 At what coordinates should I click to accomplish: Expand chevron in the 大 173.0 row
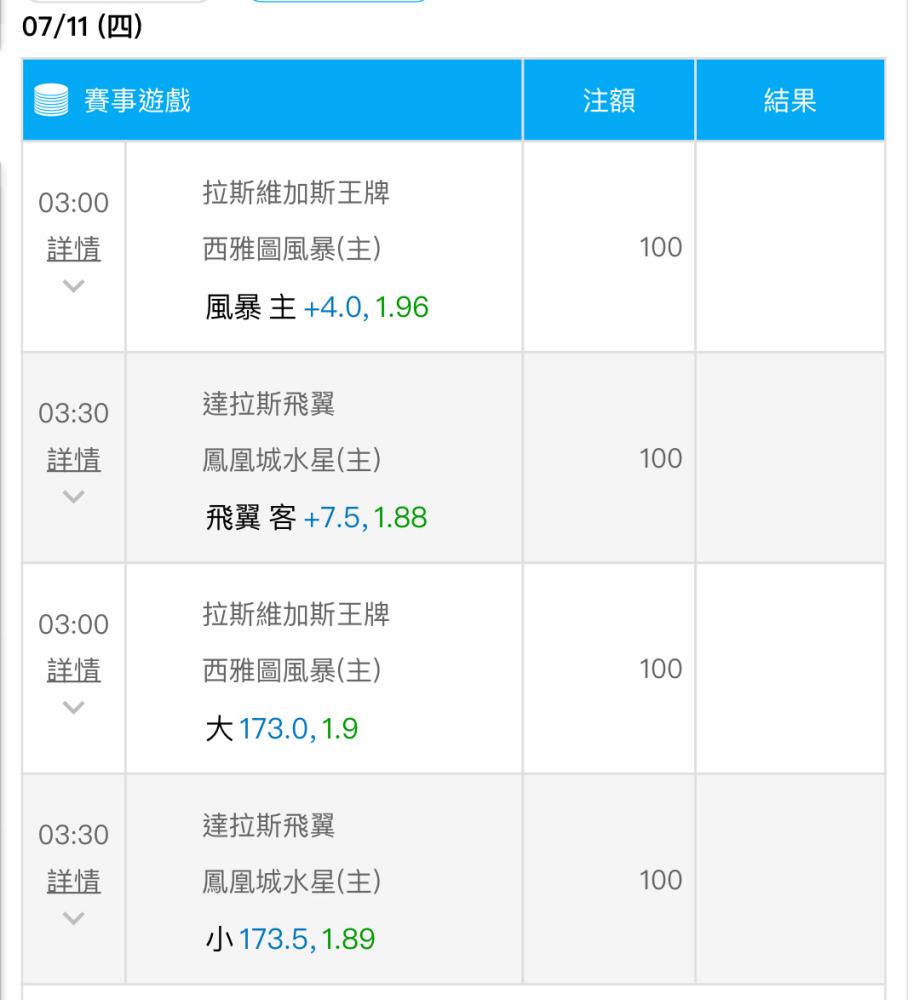(73, 707)
